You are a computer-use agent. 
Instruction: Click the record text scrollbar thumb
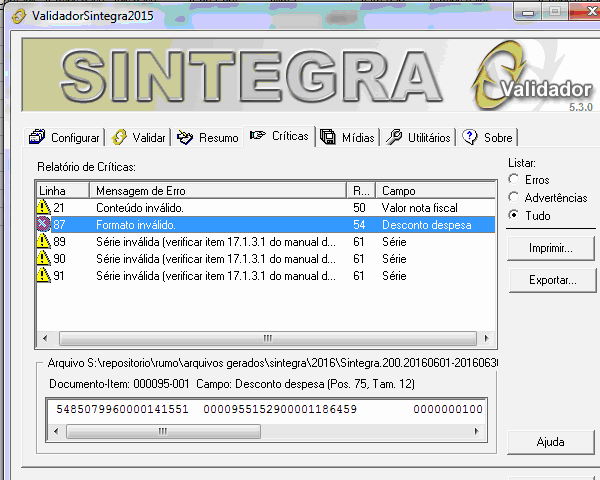click(x=163, y=431)
